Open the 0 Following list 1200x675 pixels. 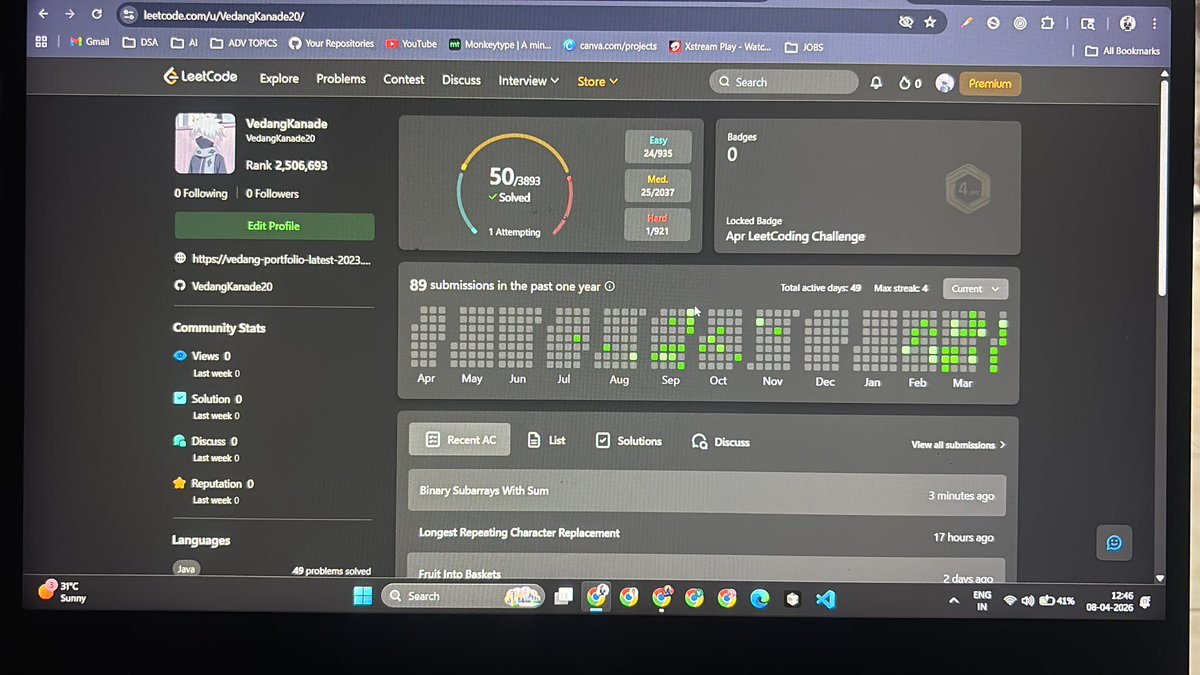pyautogui.click(x=201, y=193)
